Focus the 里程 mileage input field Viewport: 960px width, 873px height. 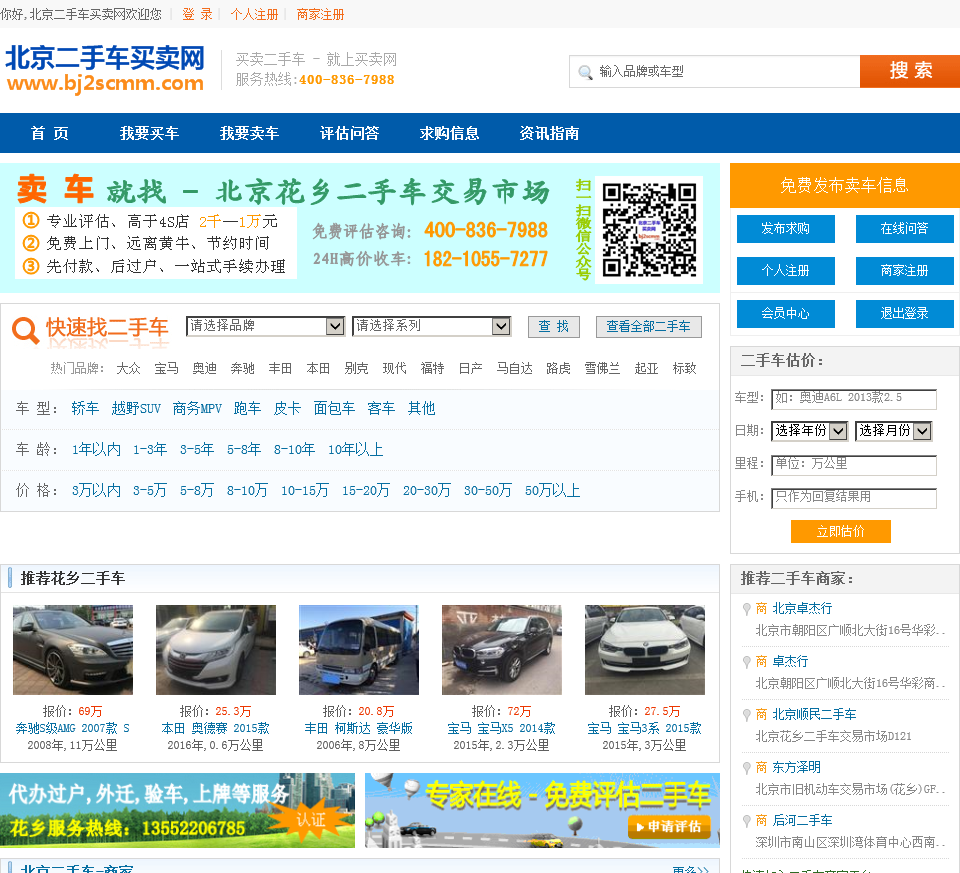(853, 465)
